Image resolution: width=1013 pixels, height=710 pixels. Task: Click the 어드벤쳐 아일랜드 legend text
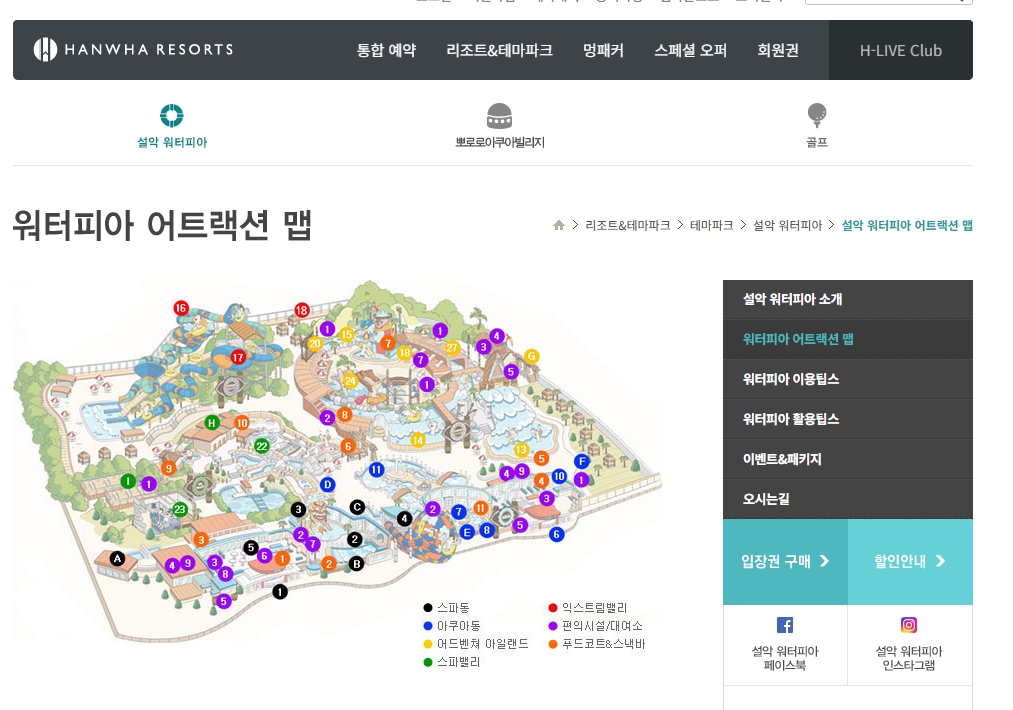click(483, 644)
